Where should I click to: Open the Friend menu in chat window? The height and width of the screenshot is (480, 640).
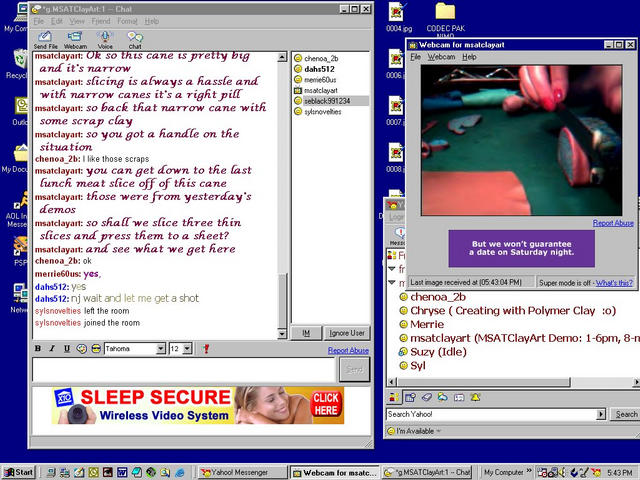pyautogui.click(x=101, y=21)
